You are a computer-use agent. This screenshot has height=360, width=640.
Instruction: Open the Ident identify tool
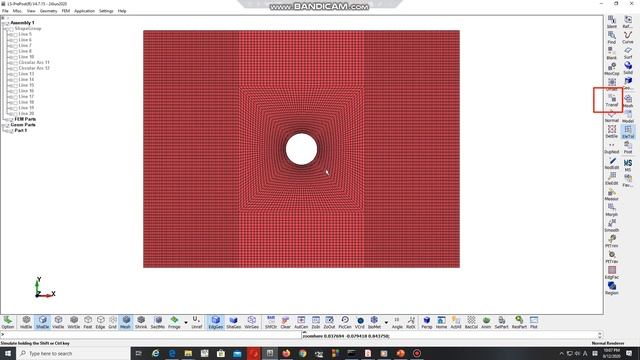coord(611,22)
